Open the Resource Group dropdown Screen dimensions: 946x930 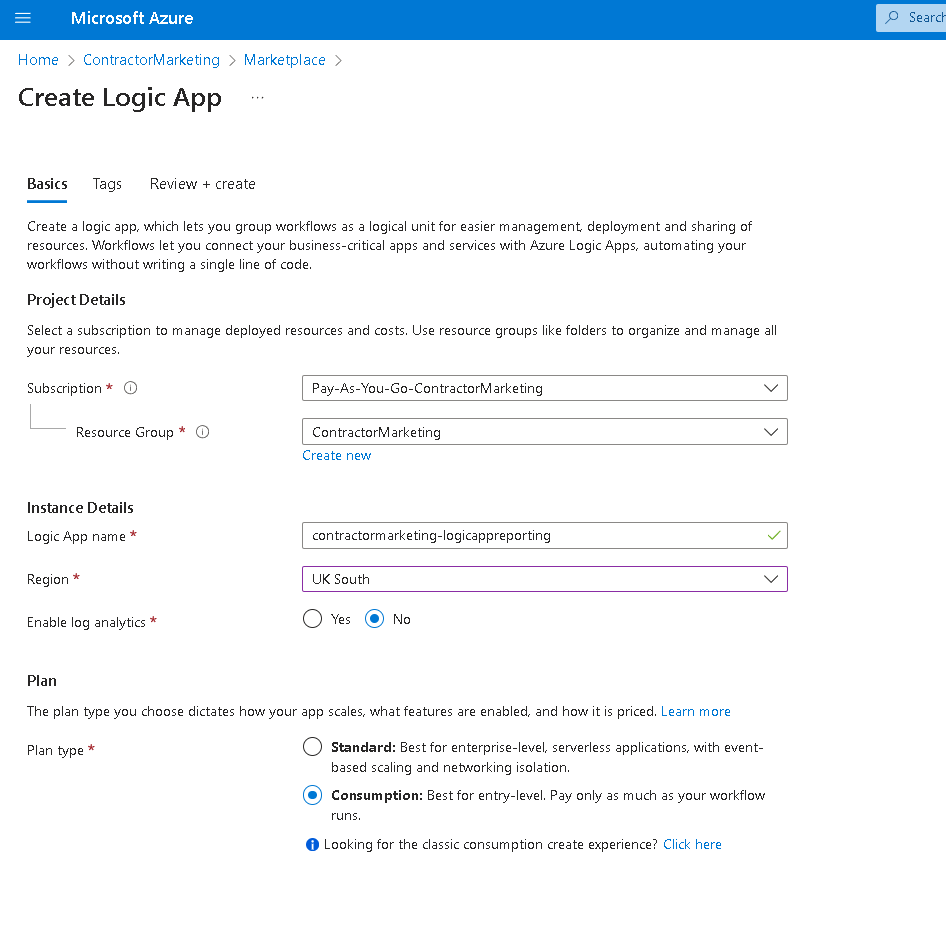click(545, 432)
